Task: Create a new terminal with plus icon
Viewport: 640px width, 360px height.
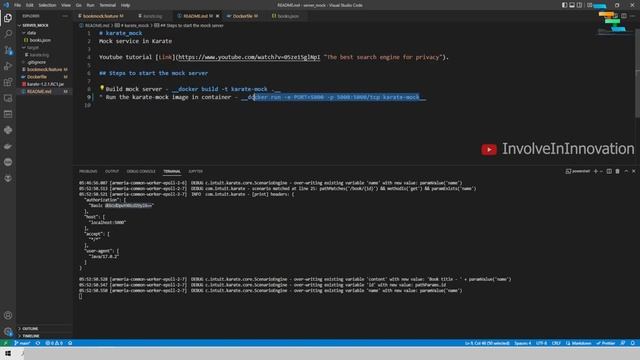Action: (x=596, y=171)
